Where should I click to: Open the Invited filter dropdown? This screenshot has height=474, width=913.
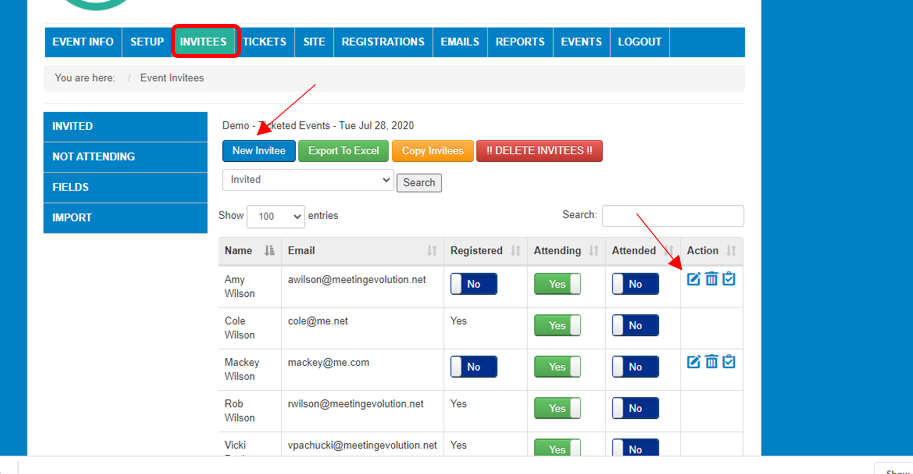pos(307,180)
